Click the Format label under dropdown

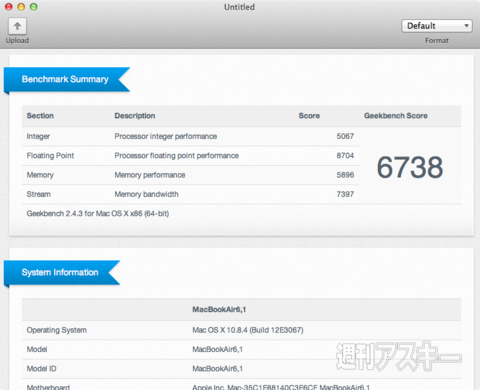(437, 41)
